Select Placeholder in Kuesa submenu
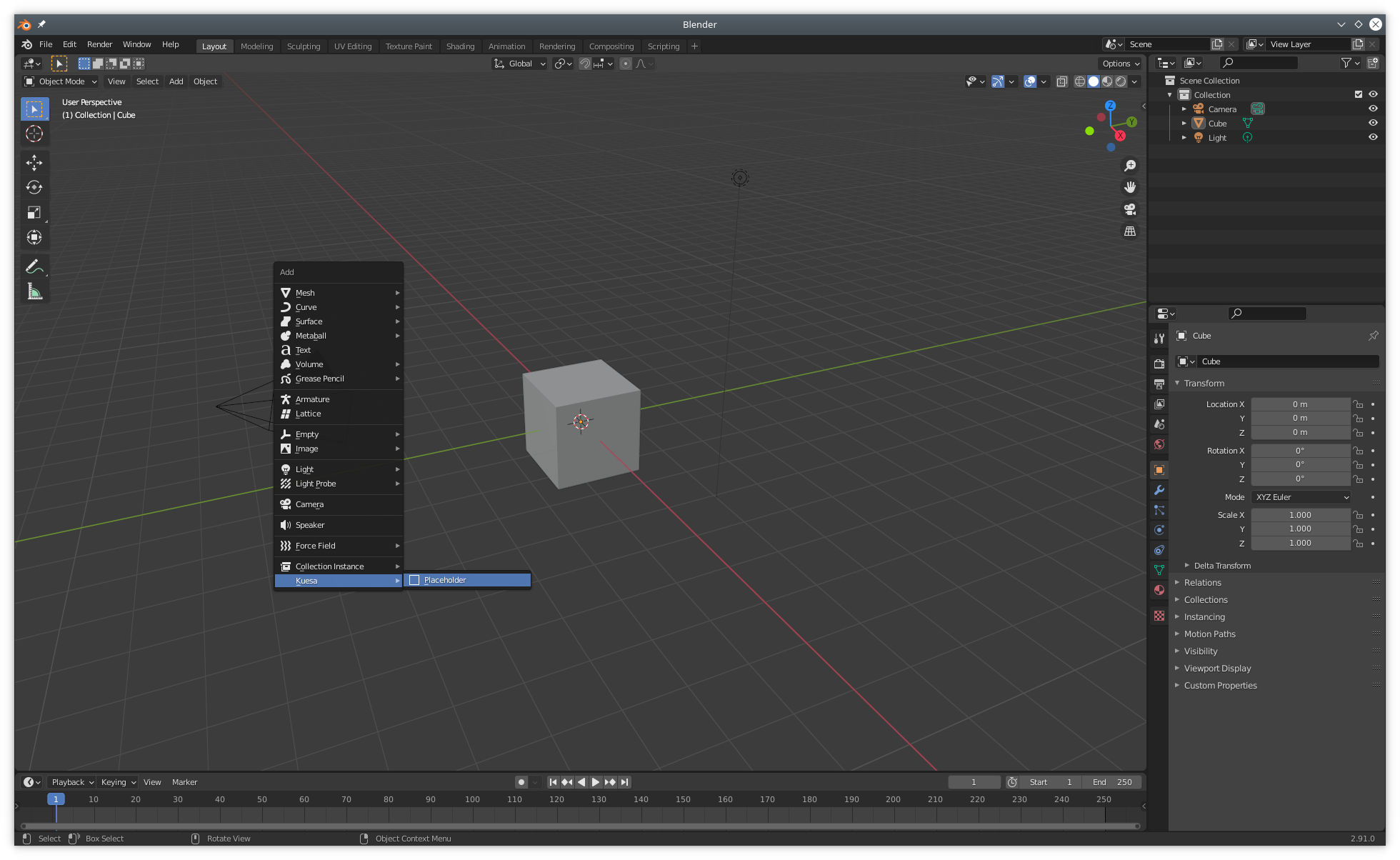Screen dimensions: 1400x860 467,580
